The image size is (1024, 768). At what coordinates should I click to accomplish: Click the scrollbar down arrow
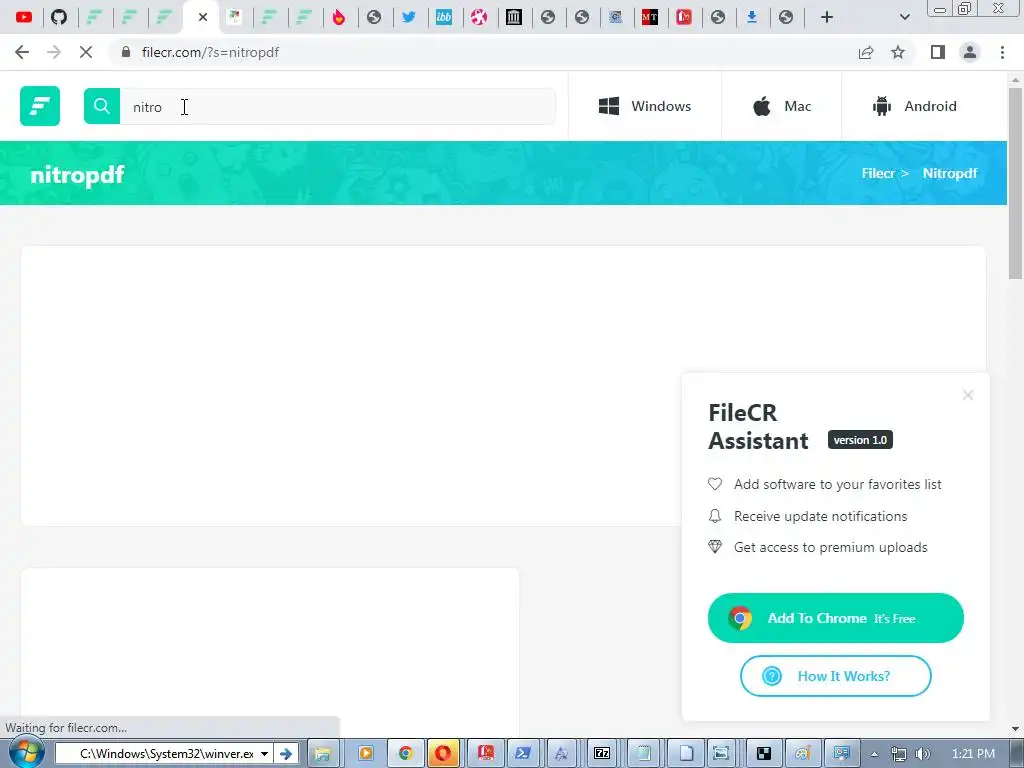[x=1015, y=729]
